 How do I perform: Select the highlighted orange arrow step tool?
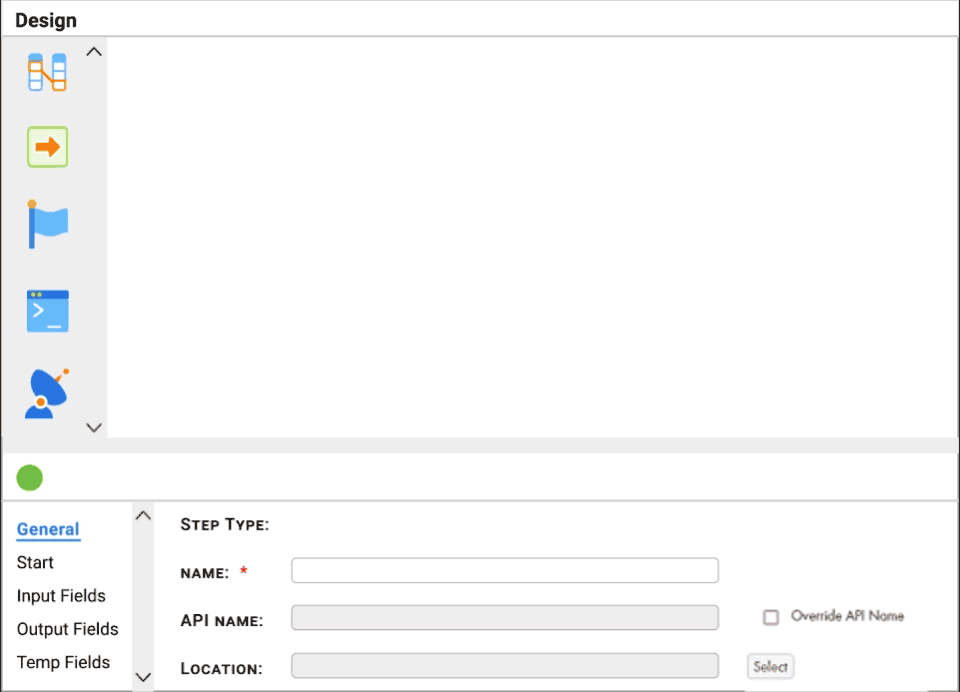(x=47, y=146)
